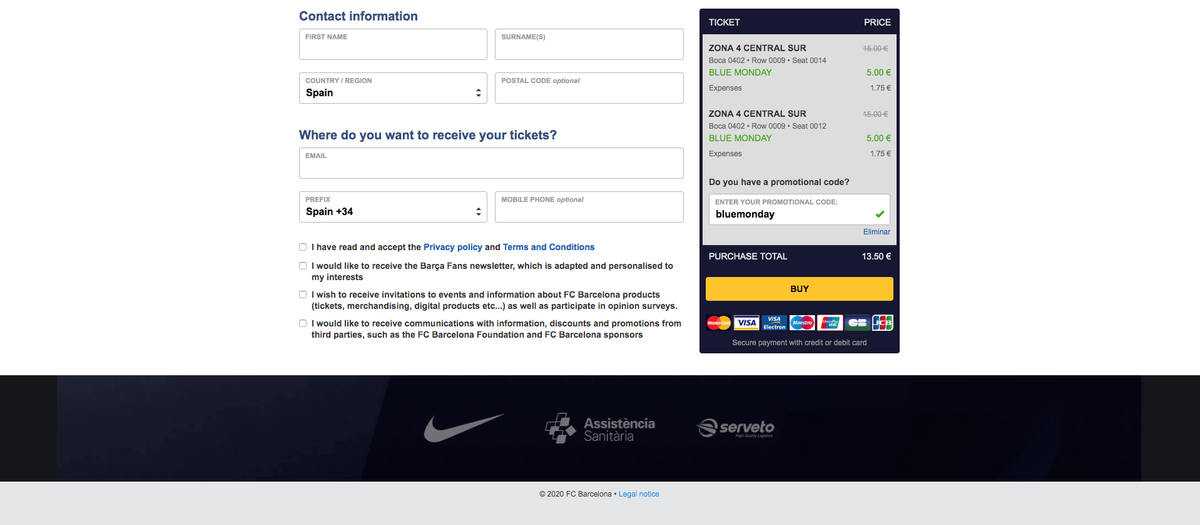Click the Visa Electron card icon
Image resolution: width=1200 pixels, height=525 pixels.
773,322
